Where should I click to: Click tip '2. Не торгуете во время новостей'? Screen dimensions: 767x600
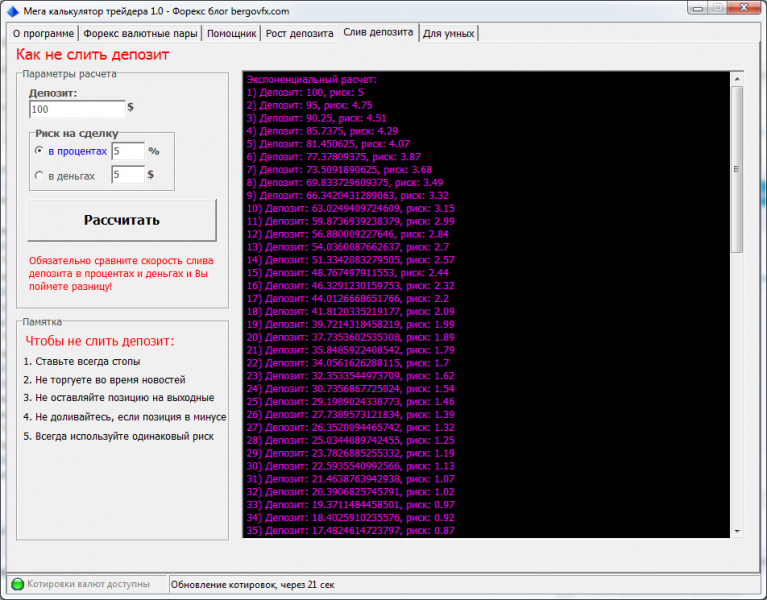click(104, 380)
